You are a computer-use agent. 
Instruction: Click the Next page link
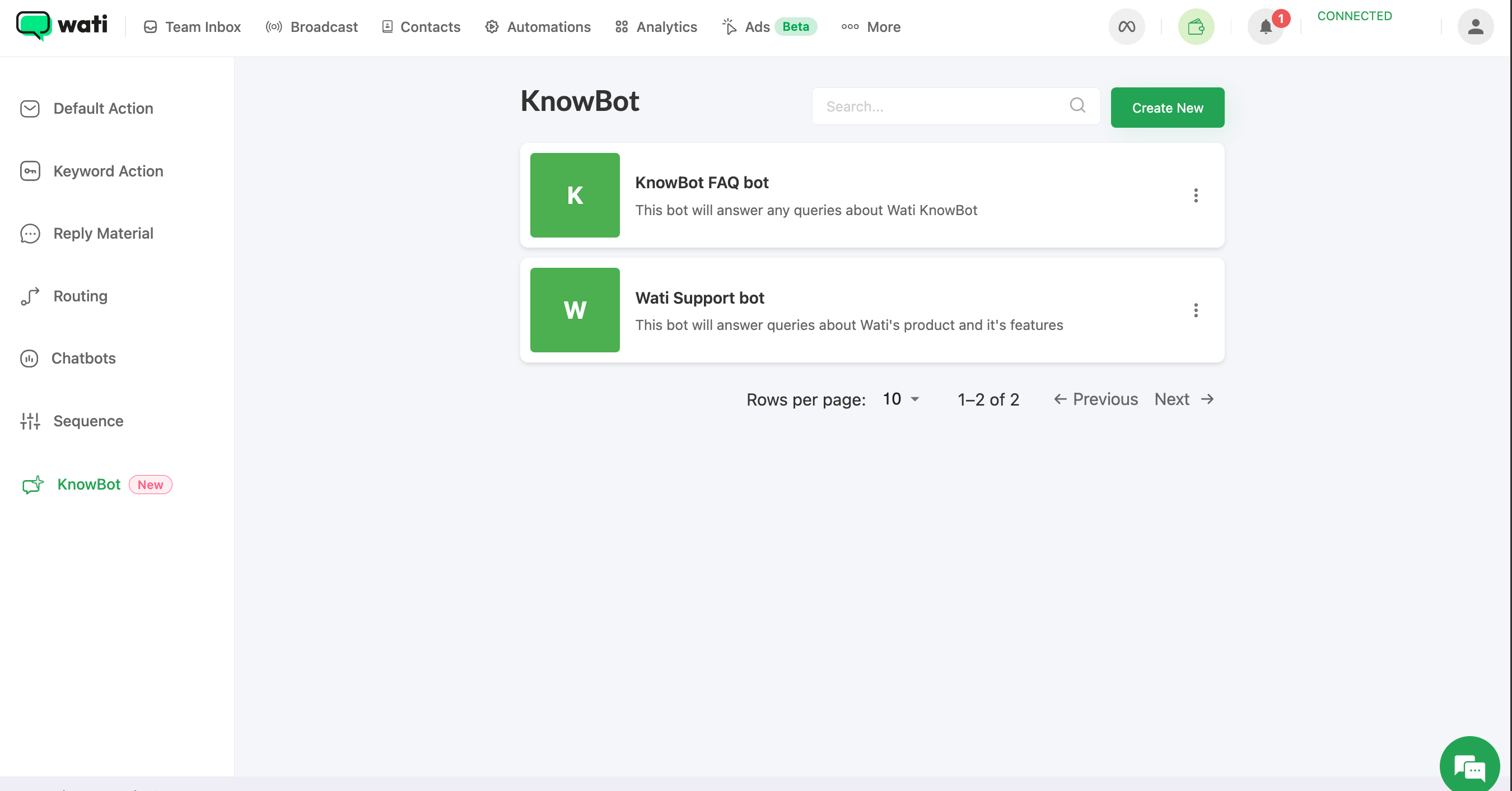coord(1184,399)
